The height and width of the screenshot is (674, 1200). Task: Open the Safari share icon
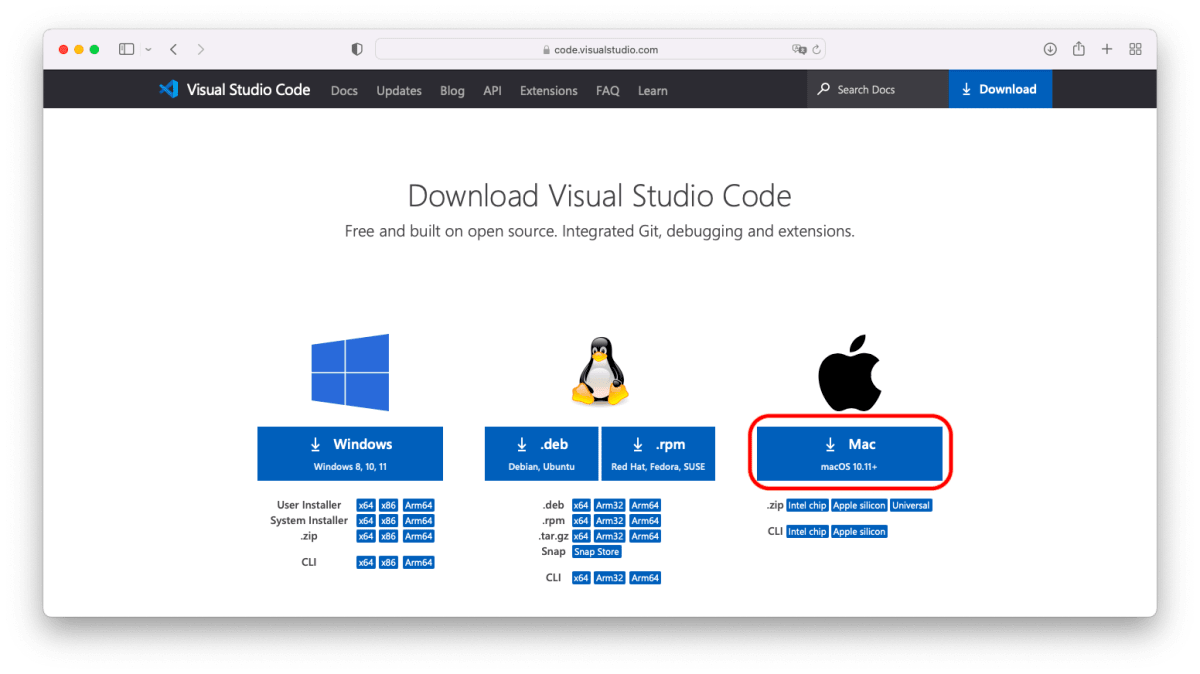(x=1079, y=49)
